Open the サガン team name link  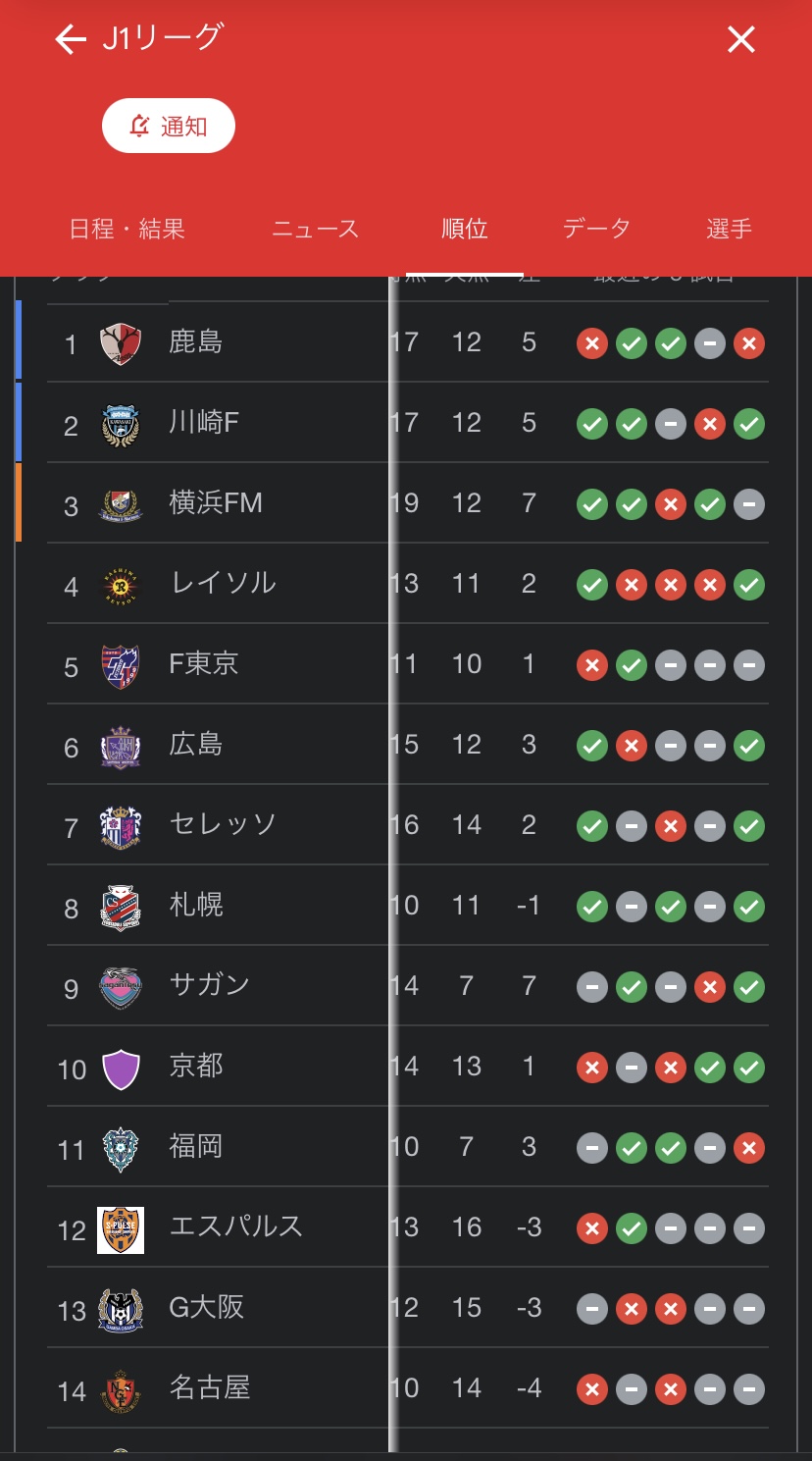pyautogui.click(x=209, y=985)
